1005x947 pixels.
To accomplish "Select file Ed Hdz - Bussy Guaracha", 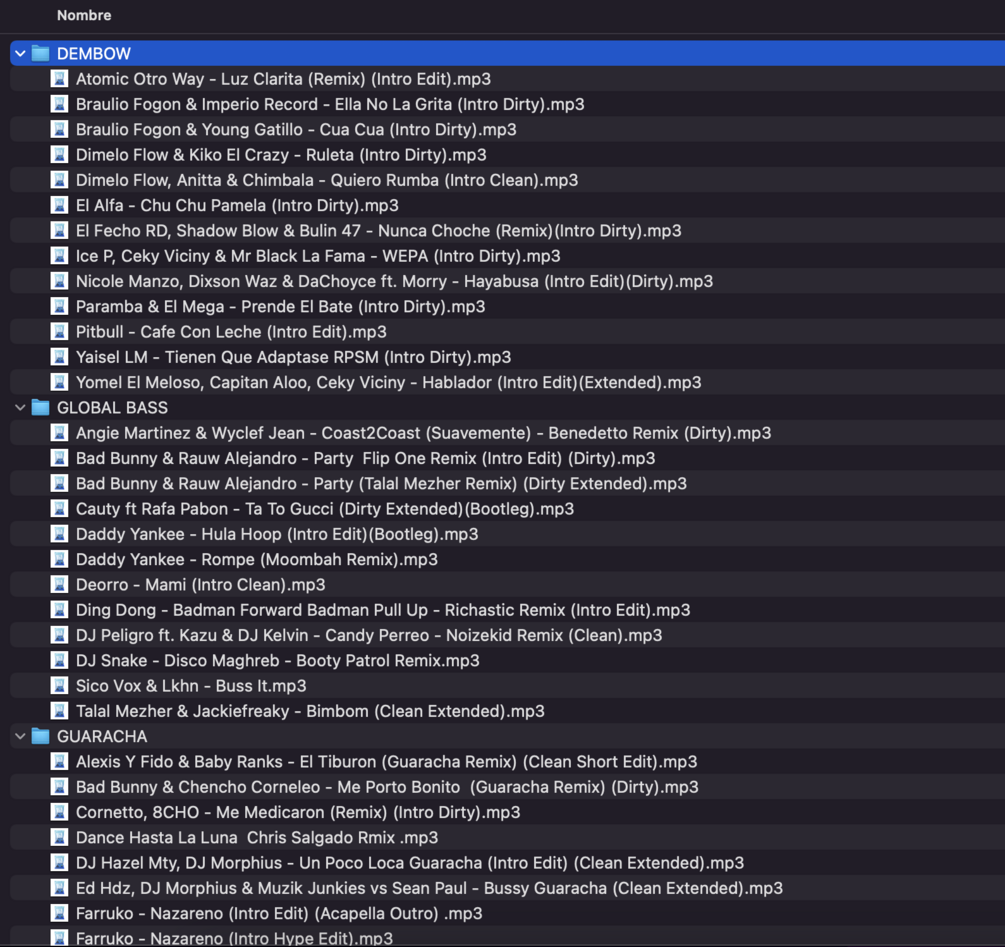I will tap(429, 888).
